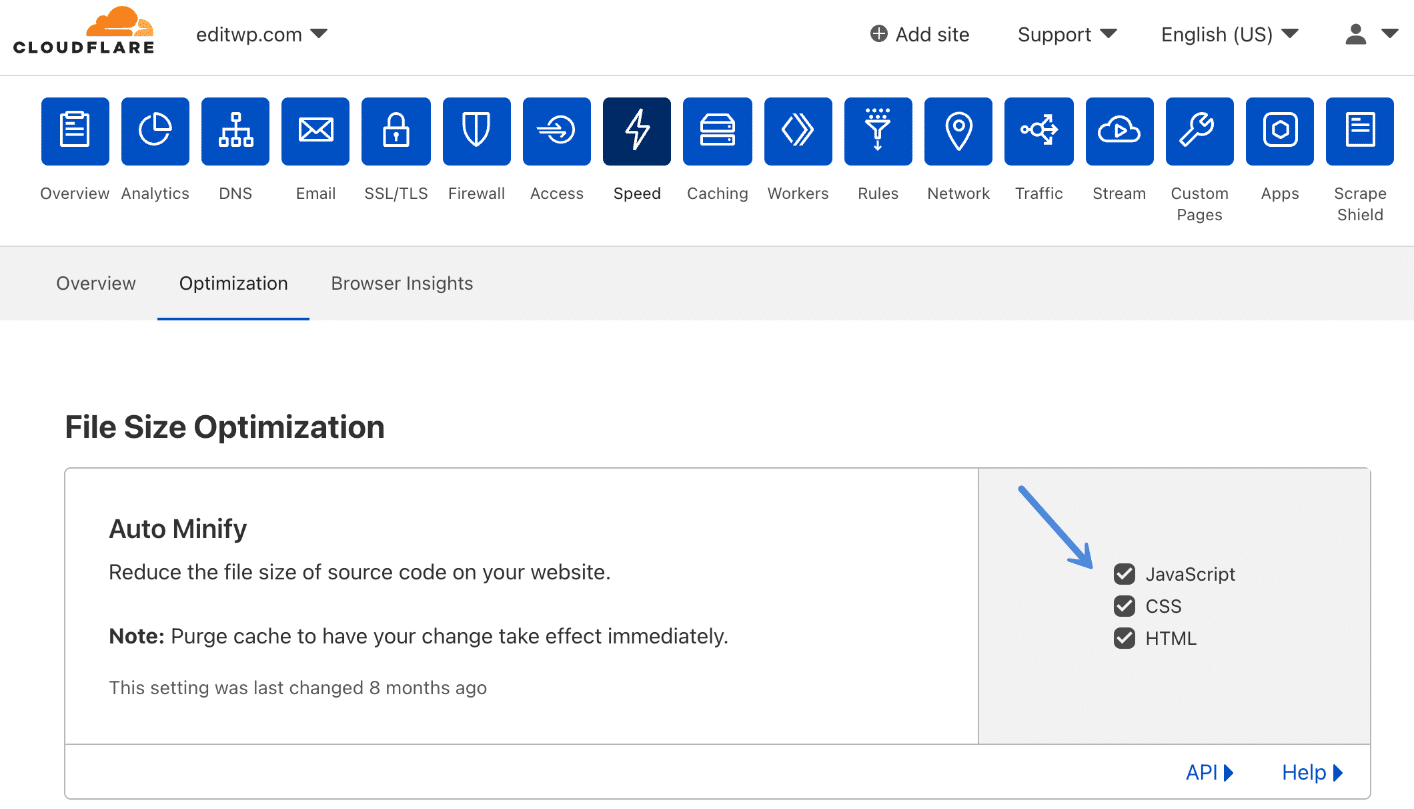Click the Rules funnel icon
Screen dimensions: 1414x809
click(878, 131)
